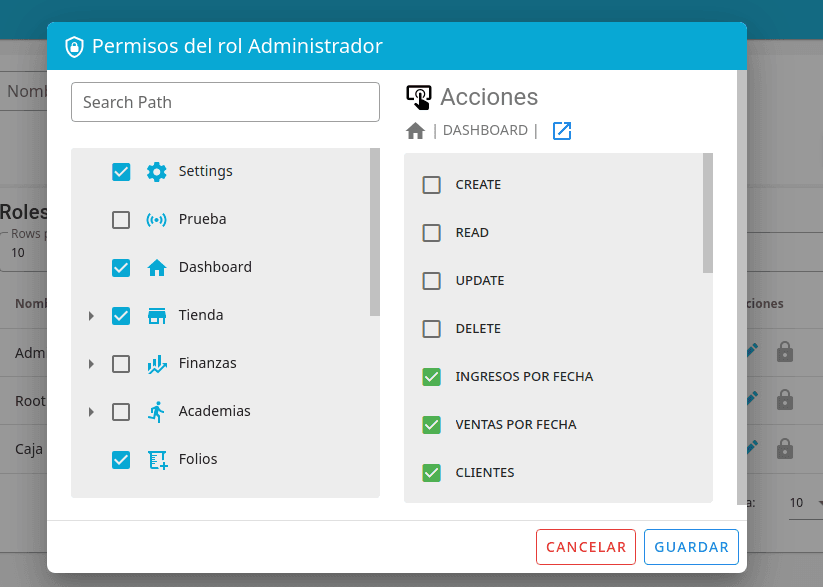
Task: Click the Academias running person icon
Action: 156,412
